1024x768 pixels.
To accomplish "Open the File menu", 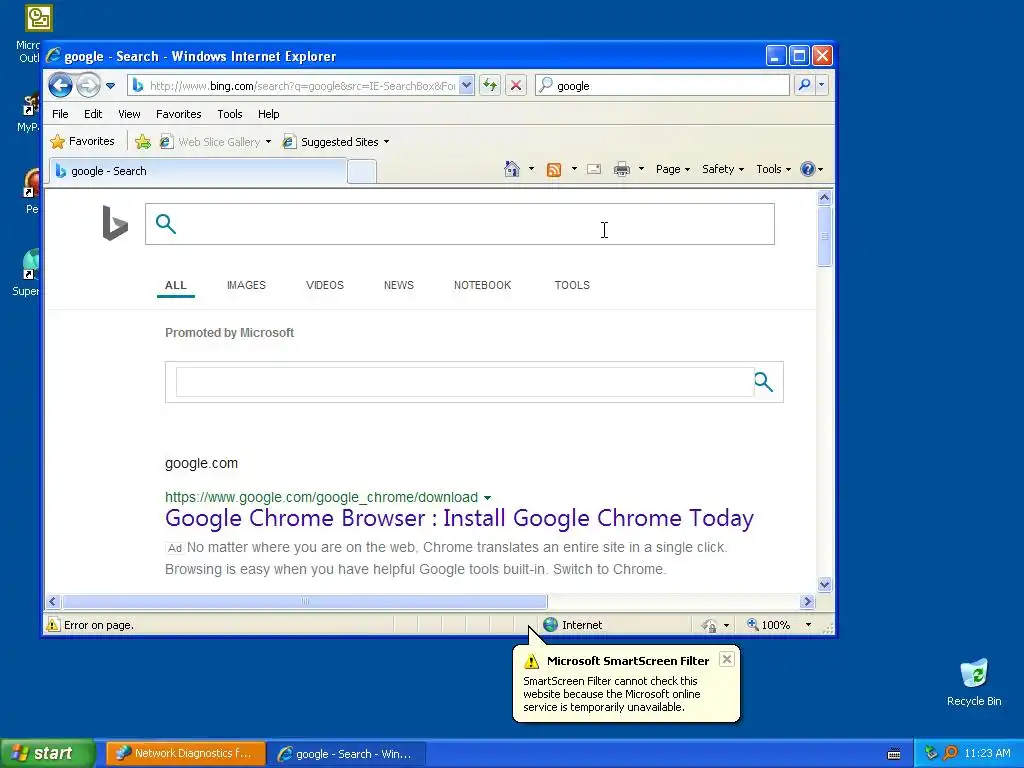I will click(60, 114).
